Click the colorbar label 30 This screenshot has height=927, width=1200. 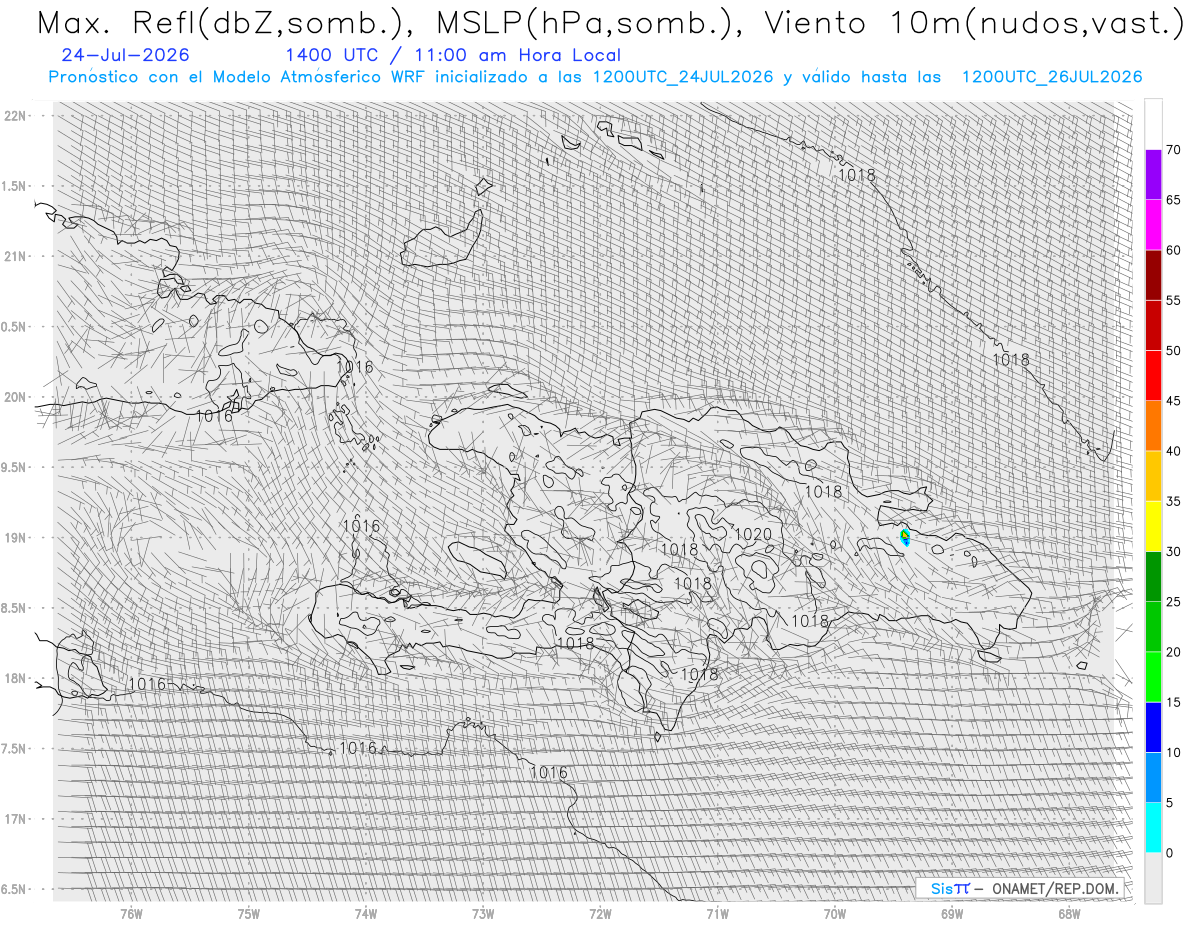tap(1173, 552)
